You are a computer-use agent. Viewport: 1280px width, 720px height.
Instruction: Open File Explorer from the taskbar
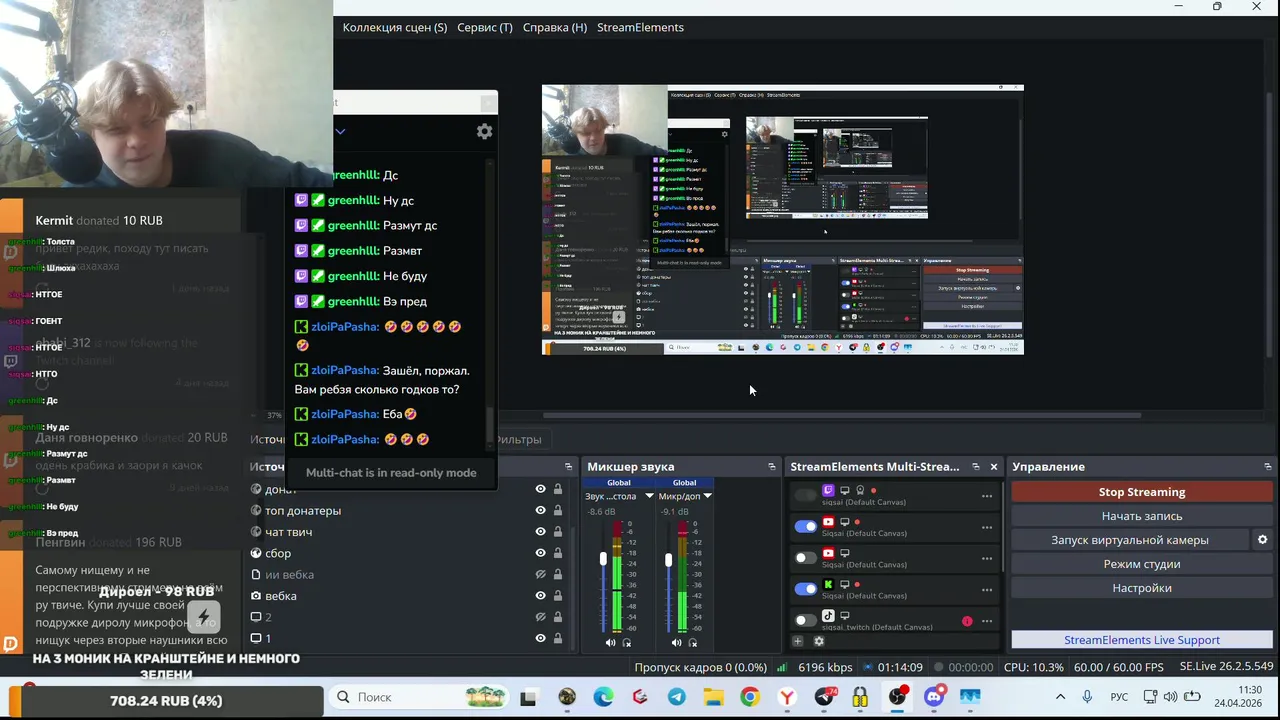pos(713,697)
